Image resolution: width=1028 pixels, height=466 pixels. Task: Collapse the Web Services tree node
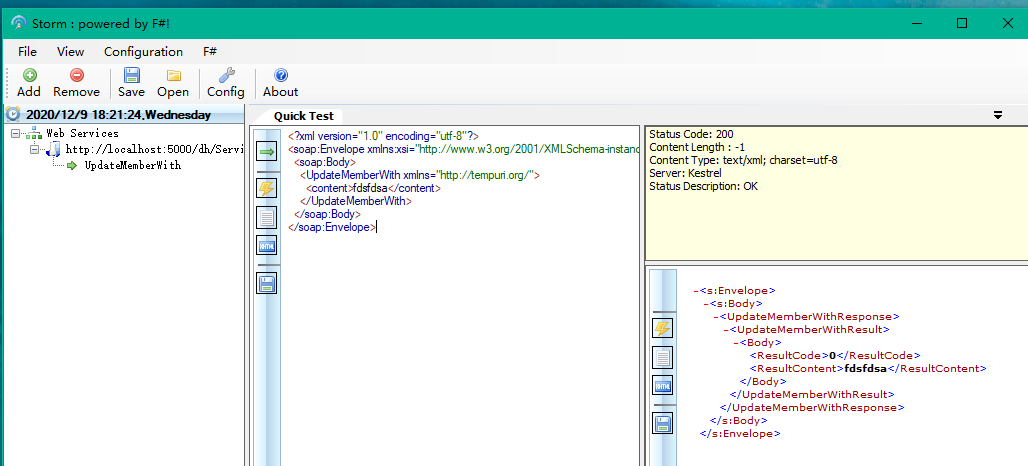click(x=15, y=134)
